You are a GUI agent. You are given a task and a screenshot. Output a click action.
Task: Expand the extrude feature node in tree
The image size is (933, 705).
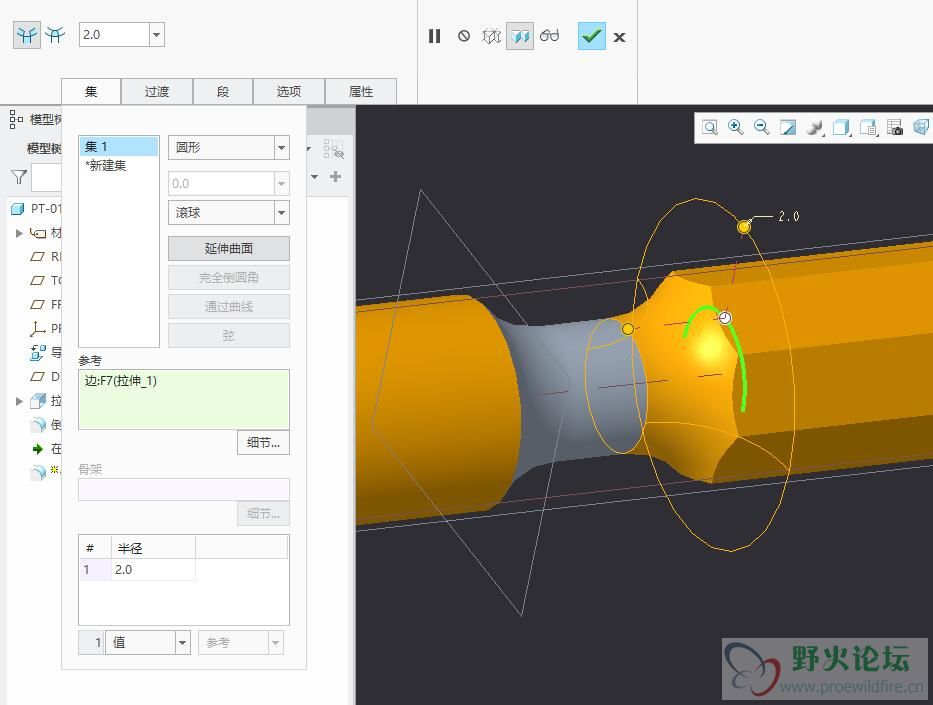(x=19, y=401)
